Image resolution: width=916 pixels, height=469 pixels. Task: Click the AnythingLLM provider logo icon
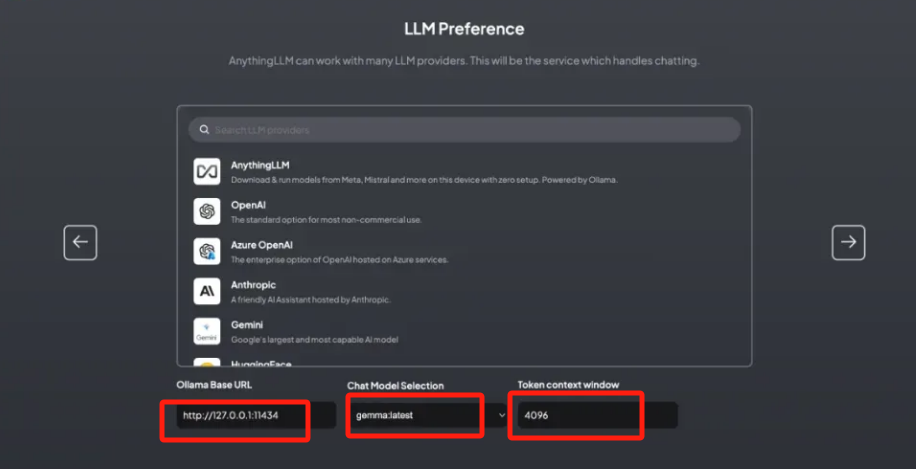pyautogui.click(x=207, y=172)
